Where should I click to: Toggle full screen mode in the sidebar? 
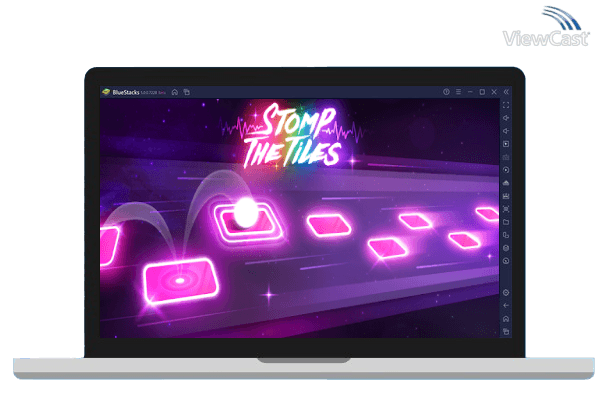(506, 105)
